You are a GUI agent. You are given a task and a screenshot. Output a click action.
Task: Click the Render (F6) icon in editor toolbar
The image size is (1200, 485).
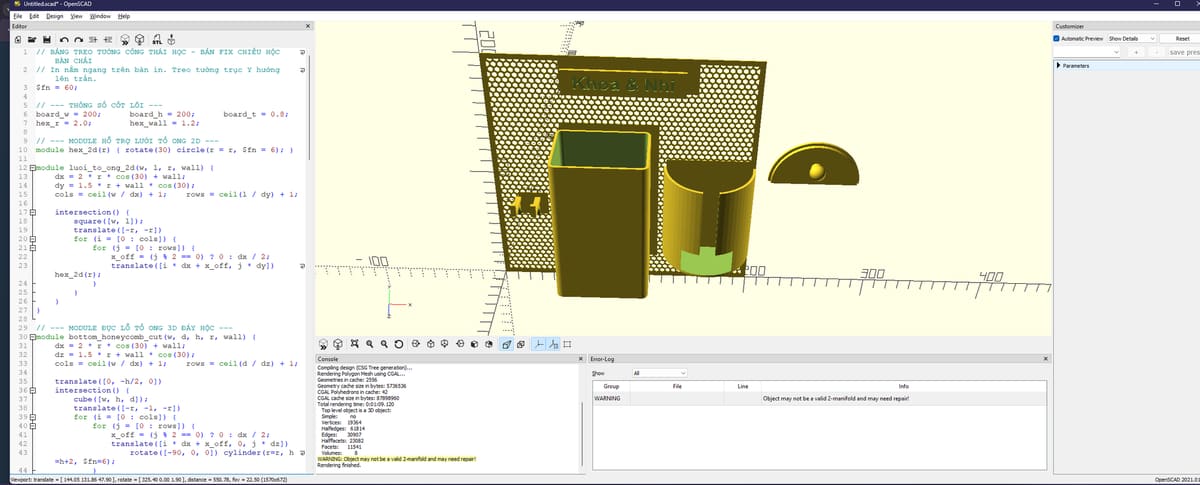[x=139, y=39]
